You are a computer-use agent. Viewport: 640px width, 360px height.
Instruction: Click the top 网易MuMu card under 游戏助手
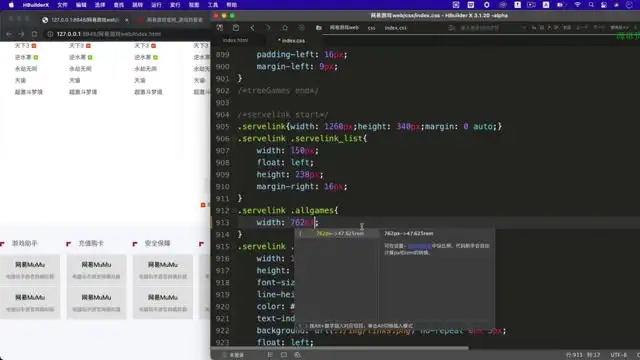tap(30, 269)
